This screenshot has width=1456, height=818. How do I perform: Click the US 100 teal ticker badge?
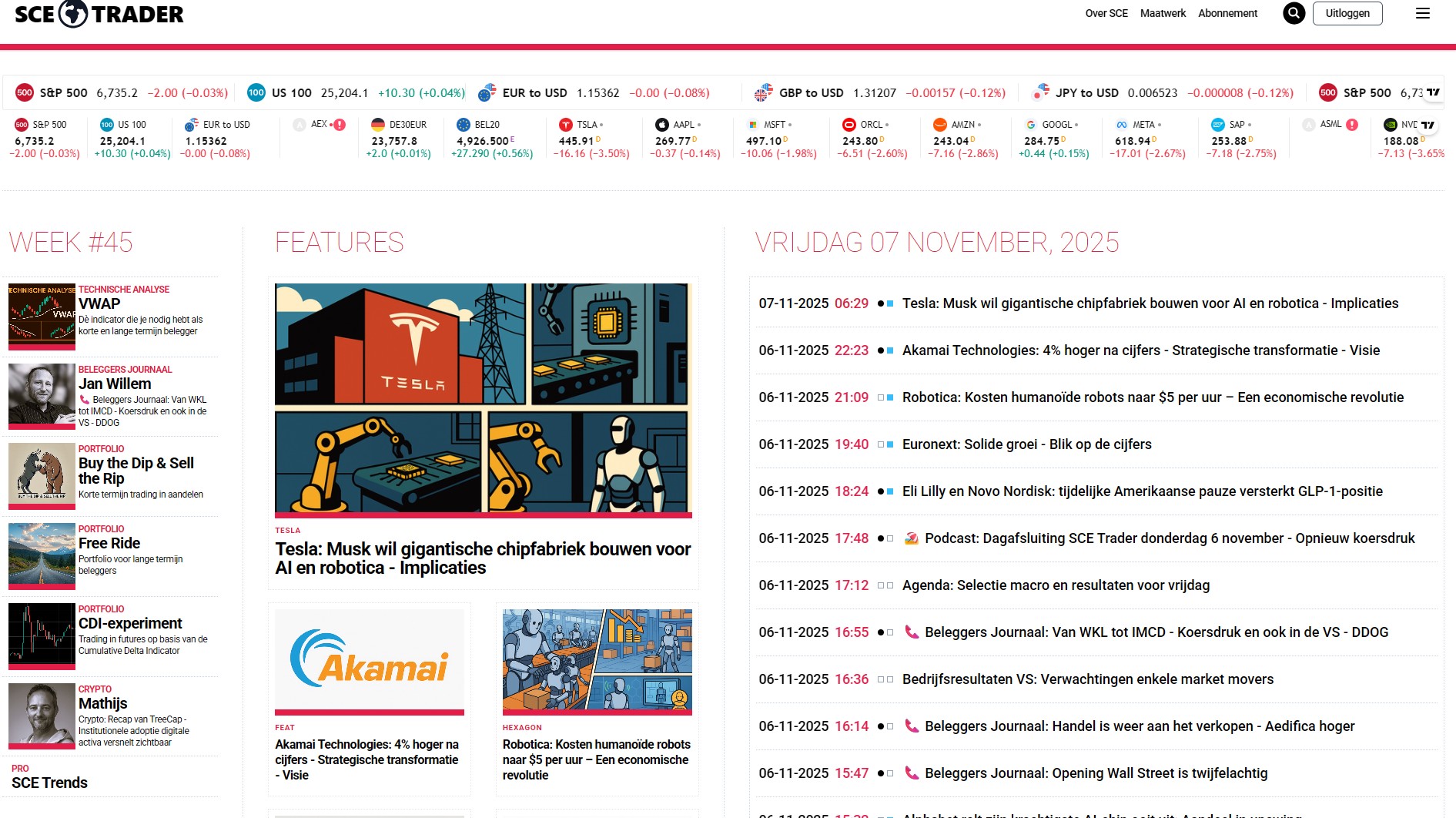(256, 93)
